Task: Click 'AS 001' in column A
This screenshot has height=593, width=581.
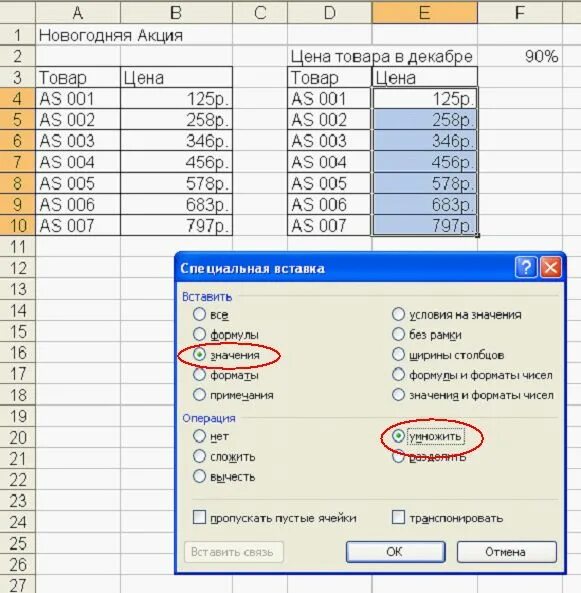Action: pyautogui.click(x=78, y=98)
